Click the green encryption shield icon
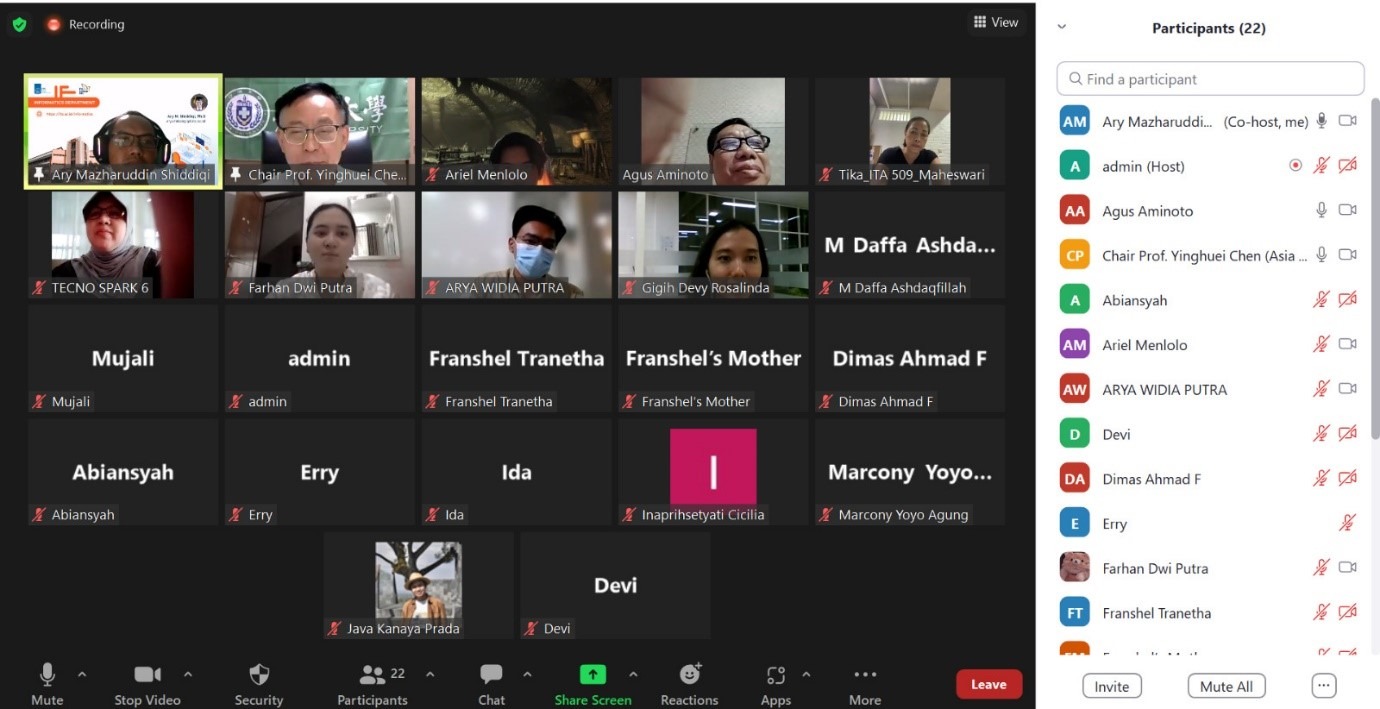 pyautogui.click(x=19, y=24)
